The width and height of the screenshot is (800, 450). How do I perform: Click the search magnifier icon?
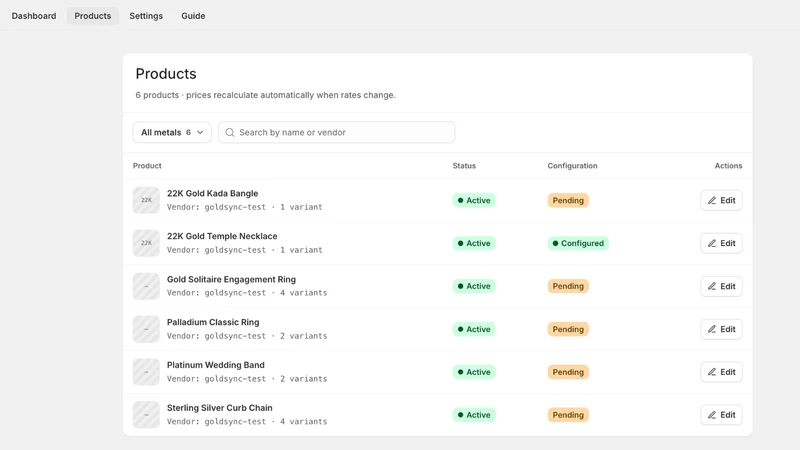[x=230, y=132]
